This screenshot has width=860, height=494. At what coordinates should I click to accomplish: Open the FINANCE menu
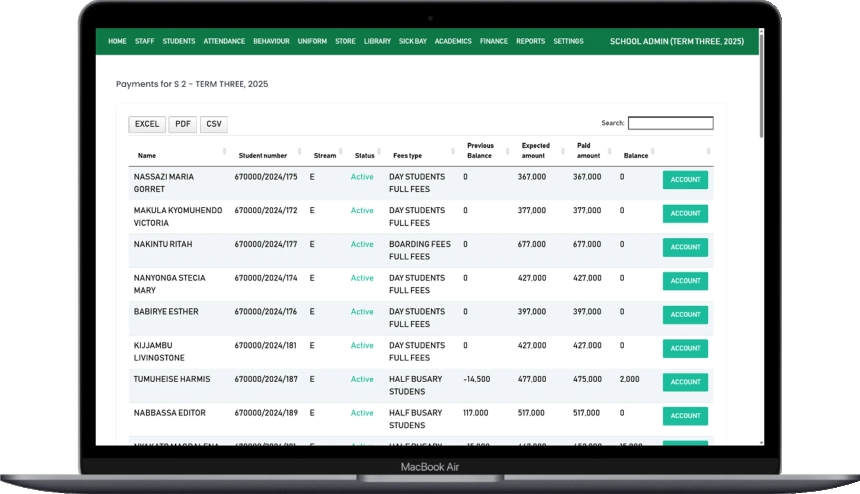pos(494,41)
